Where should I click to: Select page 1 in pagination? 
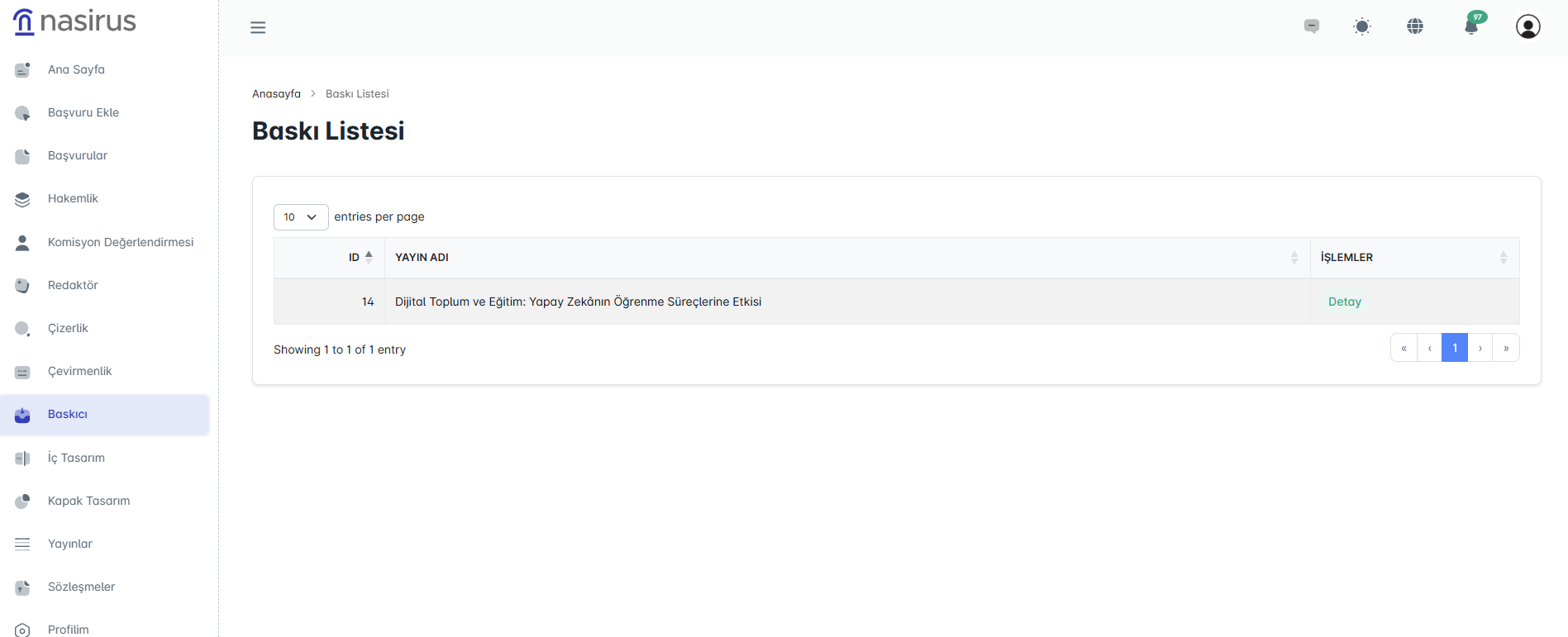point(1454,348)
